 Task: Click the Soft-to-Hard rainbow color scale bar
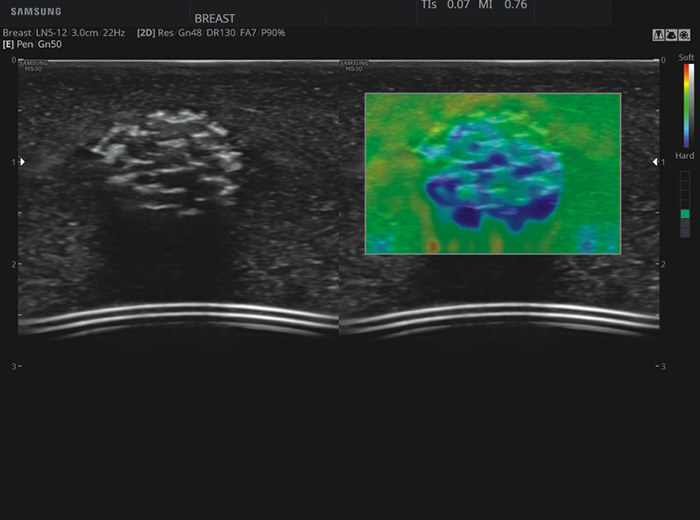coord(686,105)
